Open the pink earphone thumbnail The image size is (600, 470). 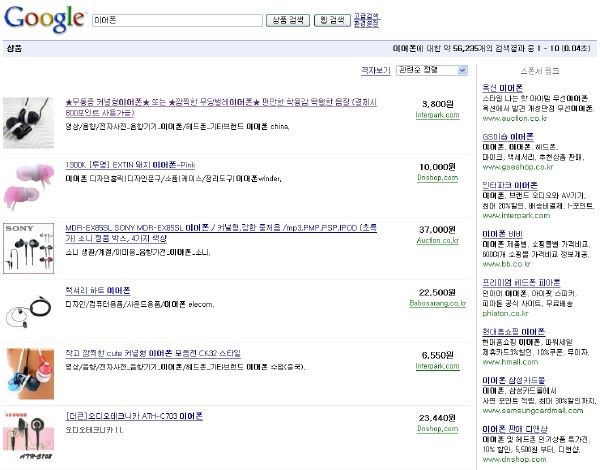[x=29, y=186]
